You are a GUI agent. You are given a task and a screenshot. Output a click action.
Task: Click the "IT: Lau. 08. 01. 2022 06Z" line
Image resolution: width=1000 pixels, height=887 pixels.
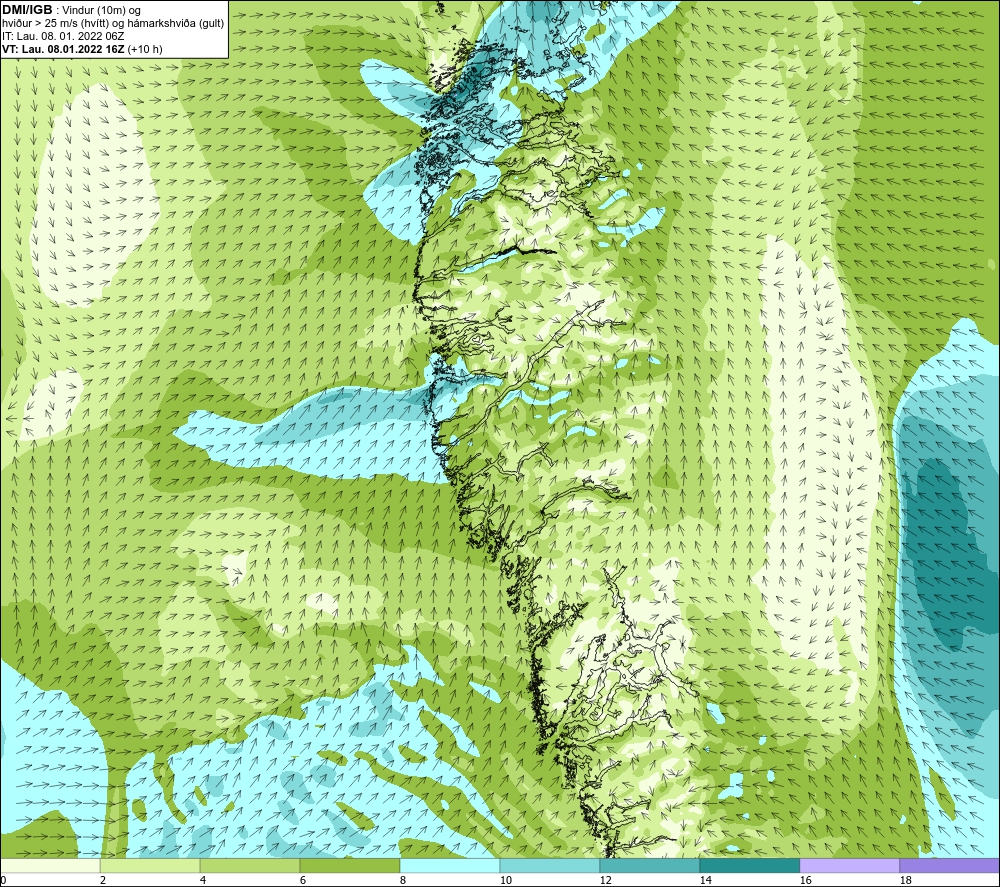click(63, 36)
